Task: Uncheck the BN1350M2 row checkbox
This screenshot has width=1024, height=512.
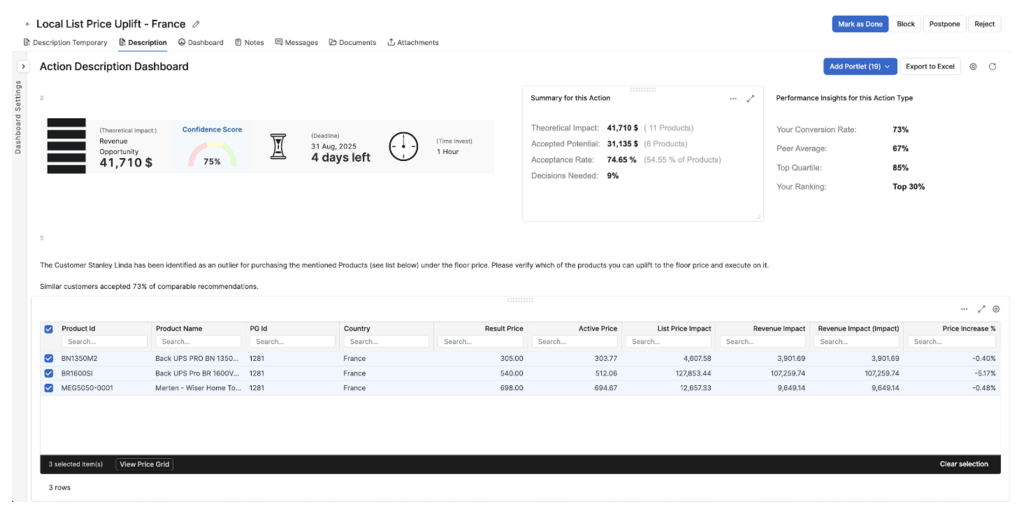Action: [x=49, y=358]
